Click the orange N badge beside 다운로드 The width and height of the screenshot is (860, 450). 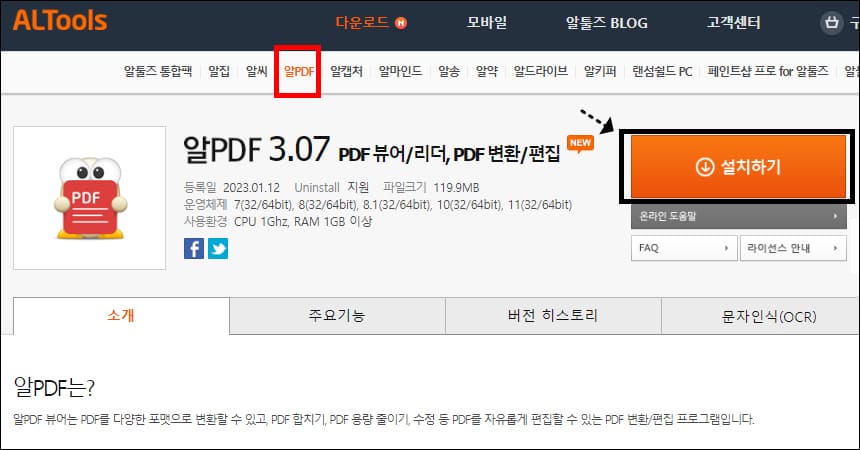tap(401, 23)
